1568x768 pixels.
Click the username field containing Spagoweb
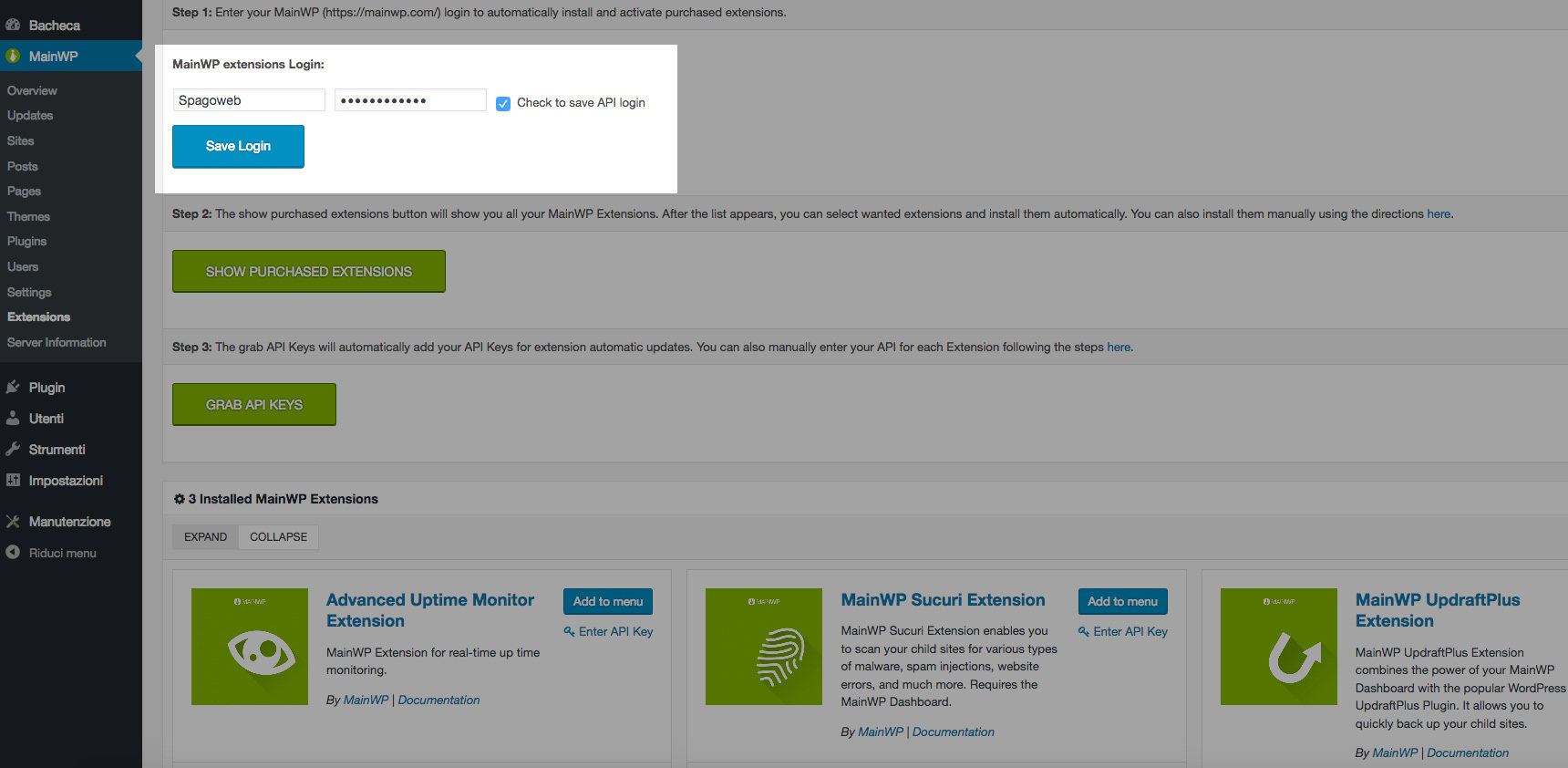pos(249,100)
